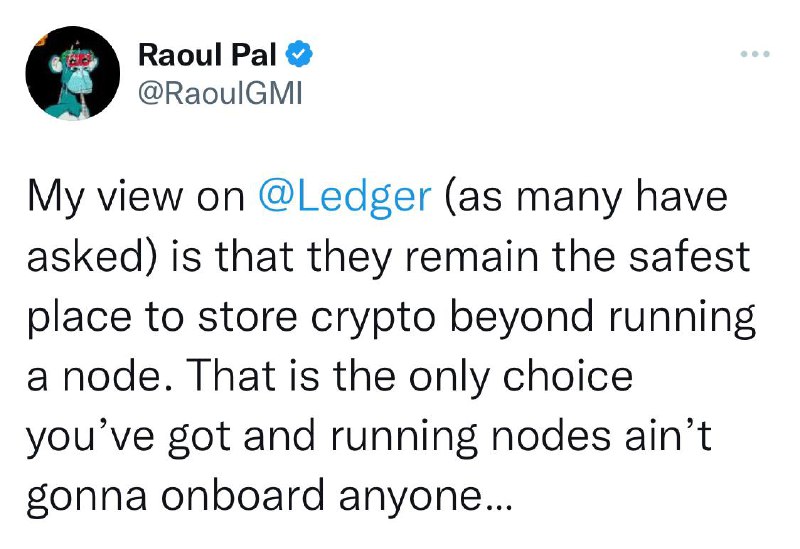
Task: Click the words "nodes ain't"
Action: [x=601, y=435]
